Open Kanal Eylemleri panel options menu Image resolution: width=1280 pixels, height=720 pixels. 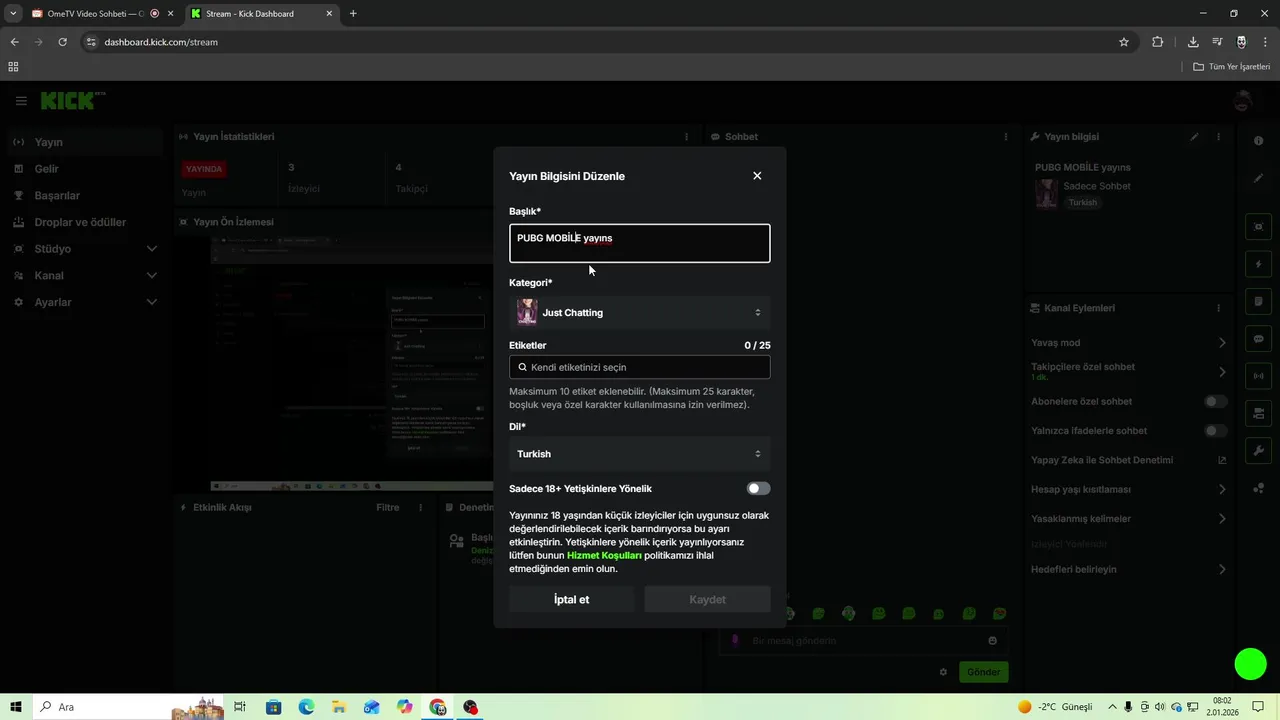(1218, 308)
